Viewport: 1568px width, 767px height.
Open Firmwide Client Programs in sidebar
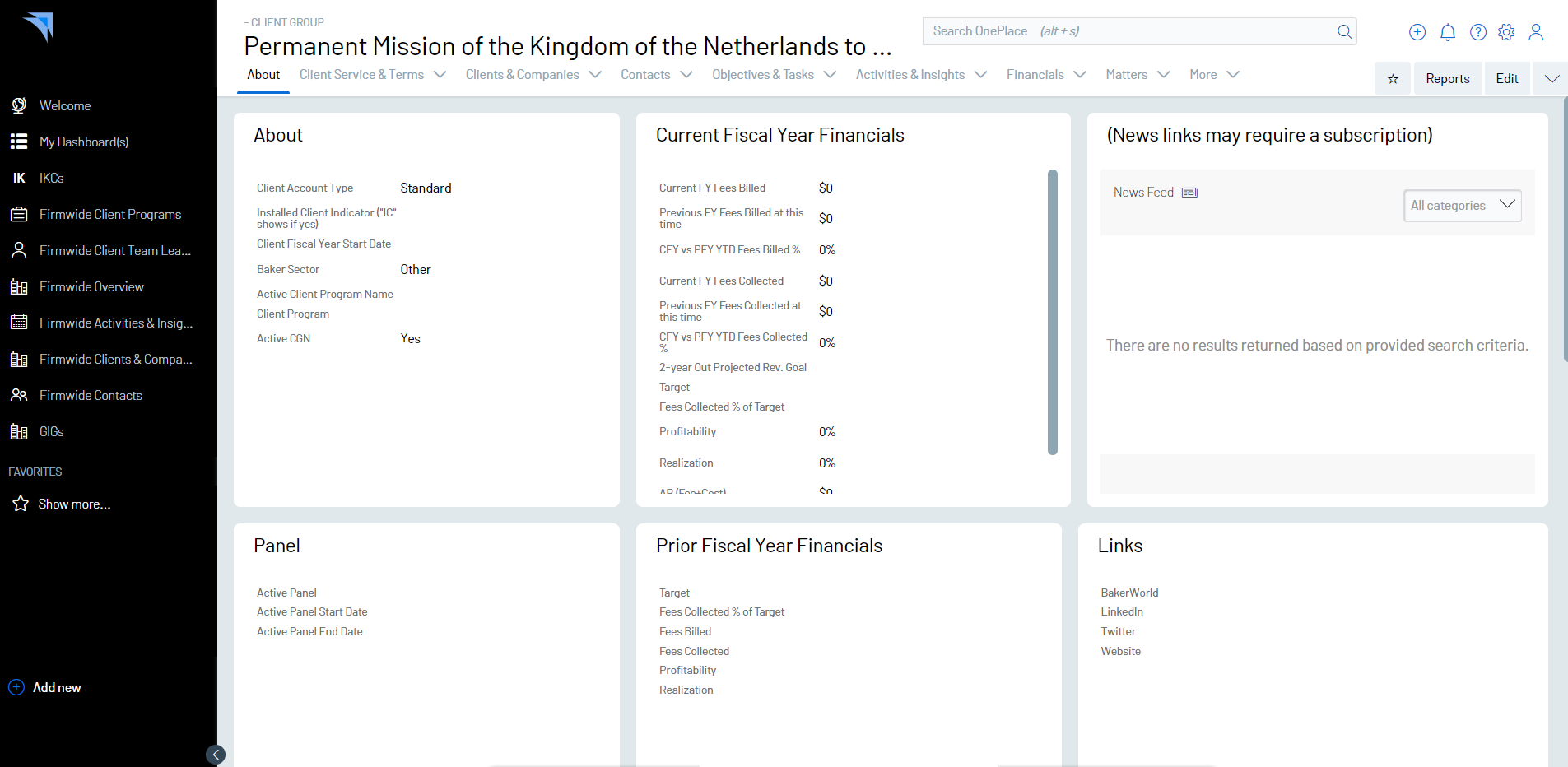tap(110, 215)
